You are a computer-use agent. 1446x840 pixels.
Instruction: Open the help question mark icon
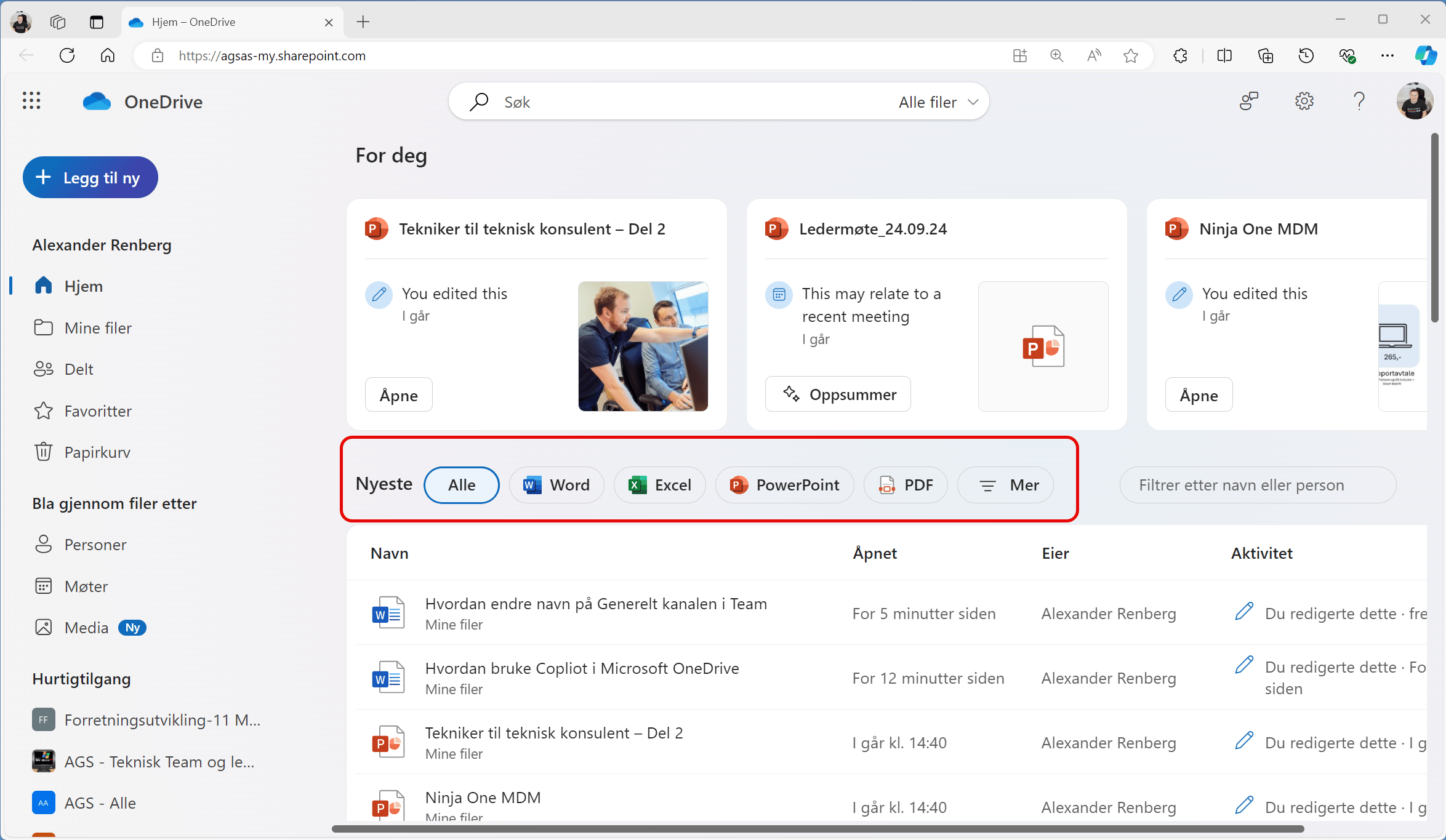tap(1359, 101)
